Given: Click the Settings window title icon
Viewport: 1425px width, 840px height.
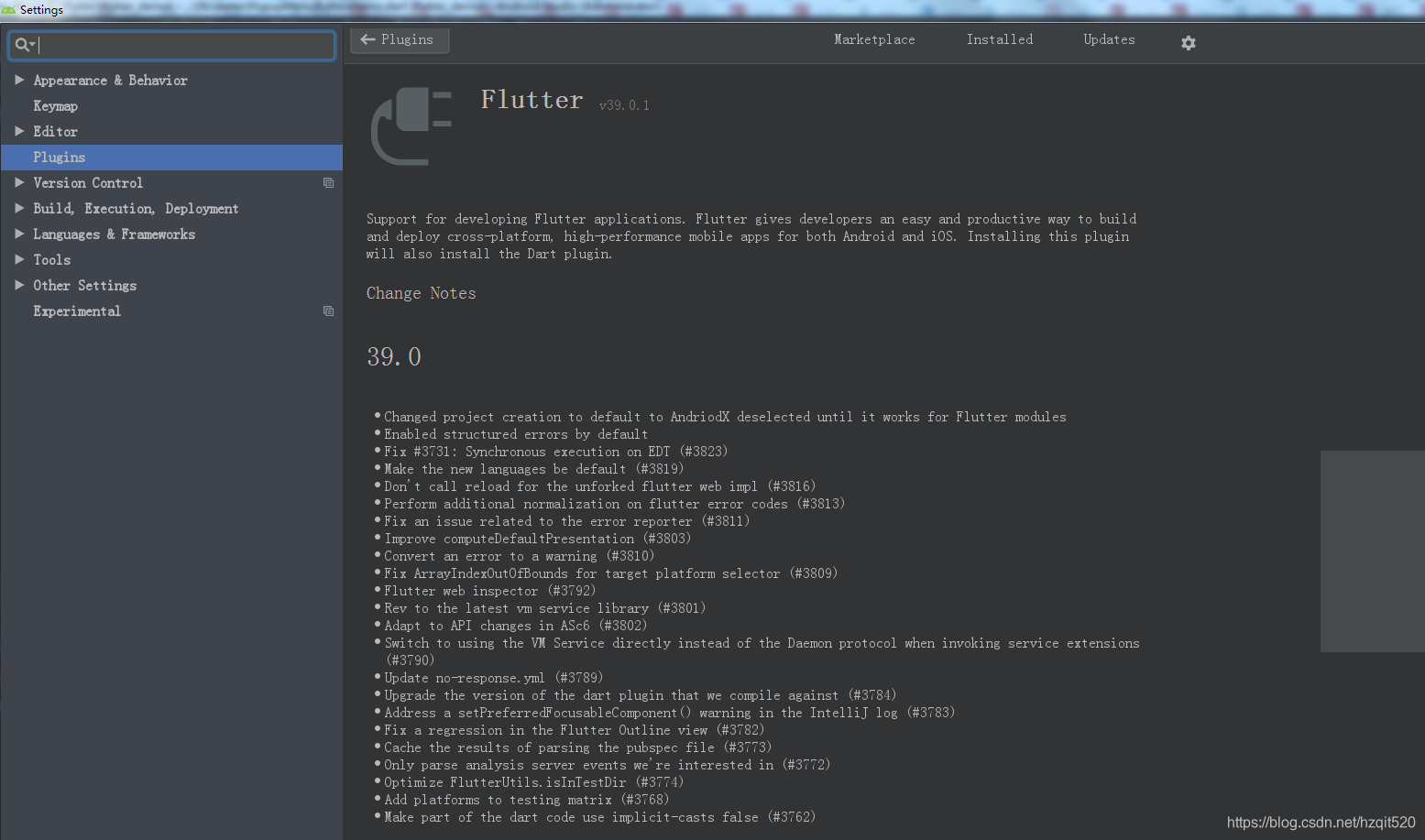Looking at the screenshot, I should 8,10.
